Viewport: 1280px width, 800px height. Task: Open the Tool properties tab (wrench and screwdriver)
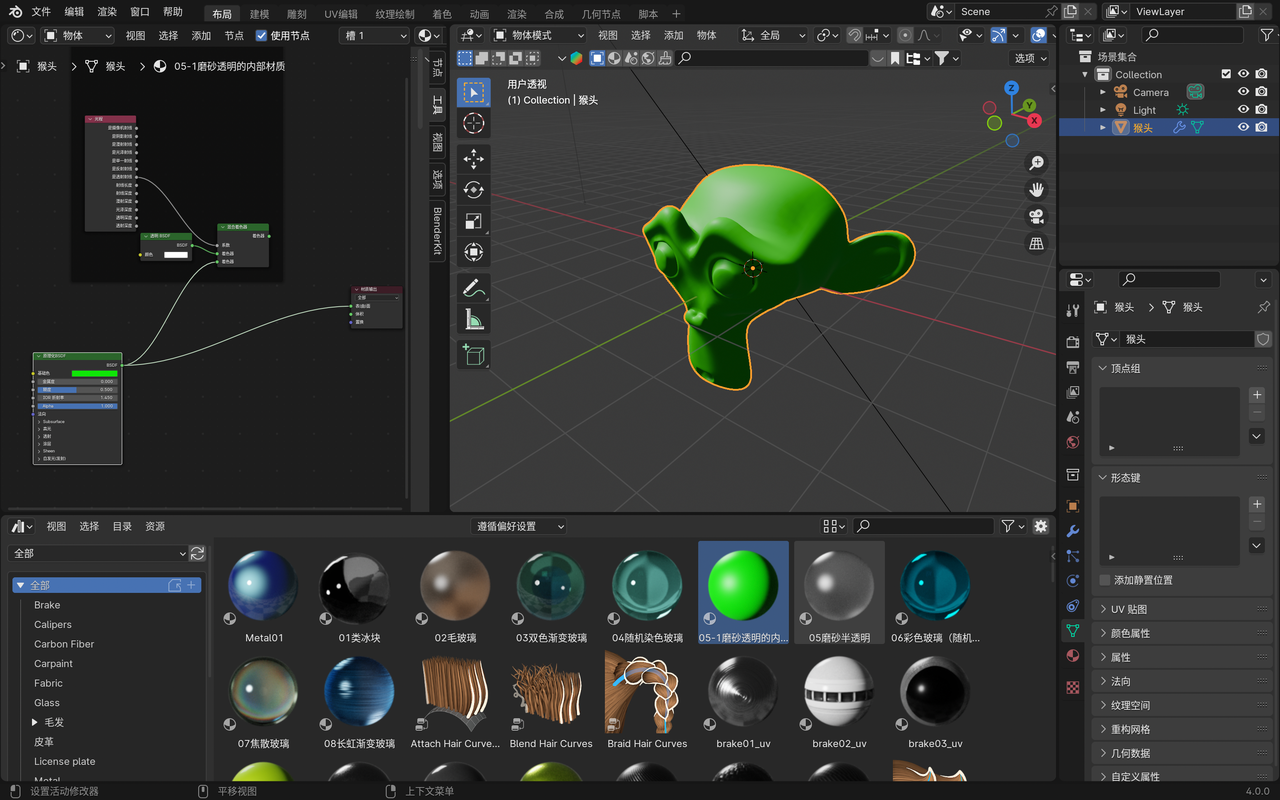pos(1073,311)
